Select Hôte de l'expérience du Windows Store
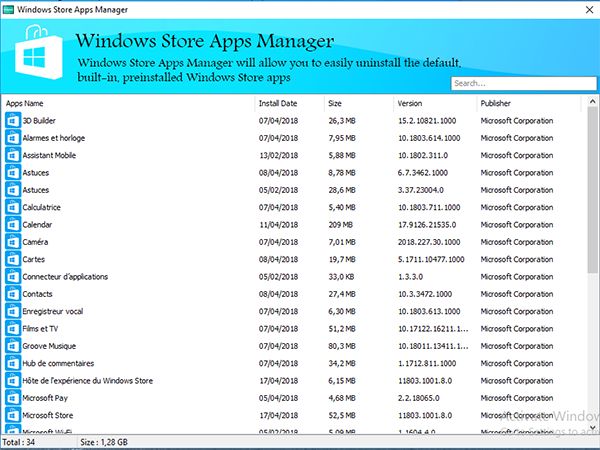The image size is (600, 450). pos(88,381)
